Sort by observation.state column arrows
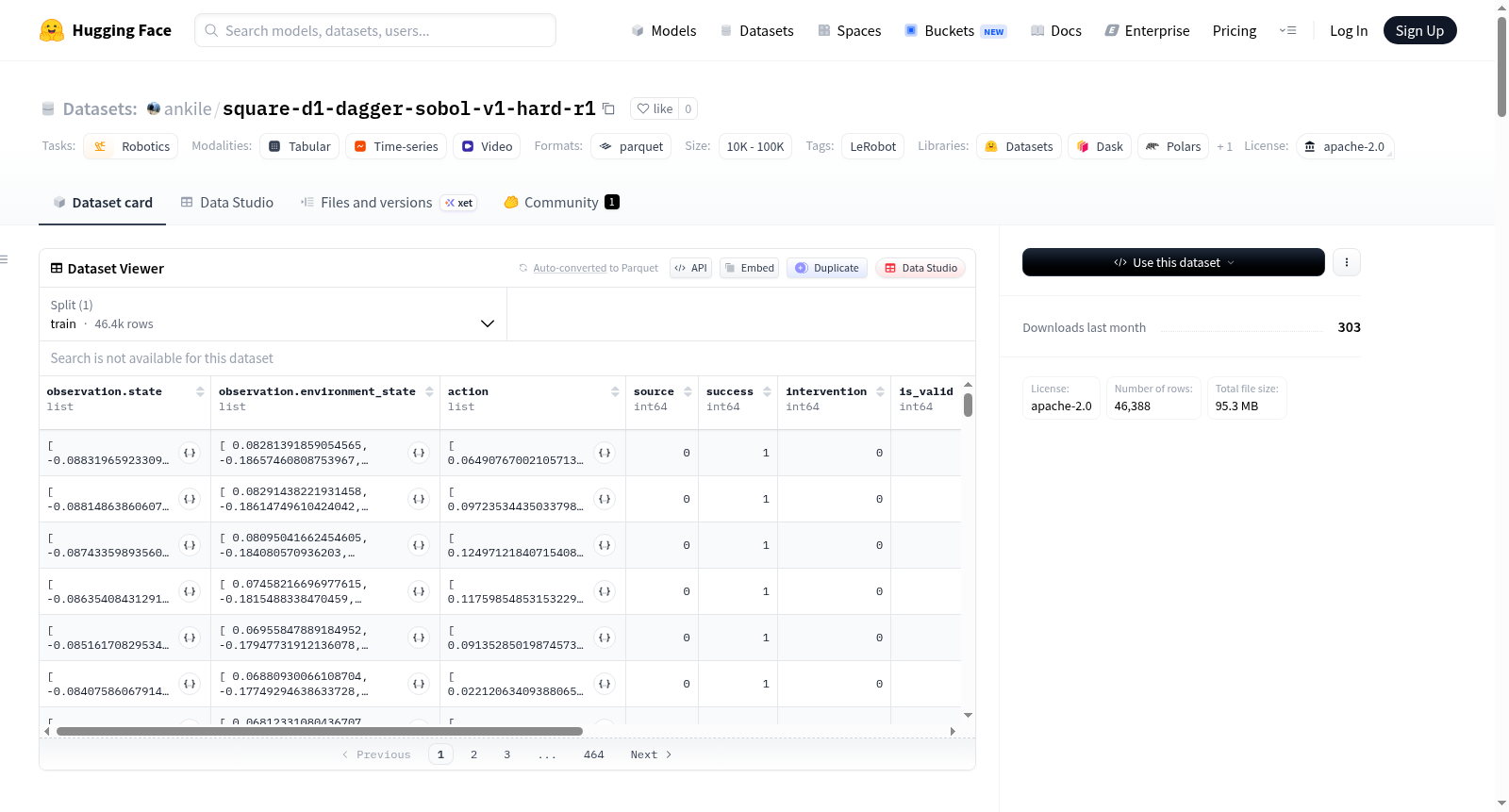Image resolution: width=1509 pixels, height=812 pixels. tap(200, 391)
